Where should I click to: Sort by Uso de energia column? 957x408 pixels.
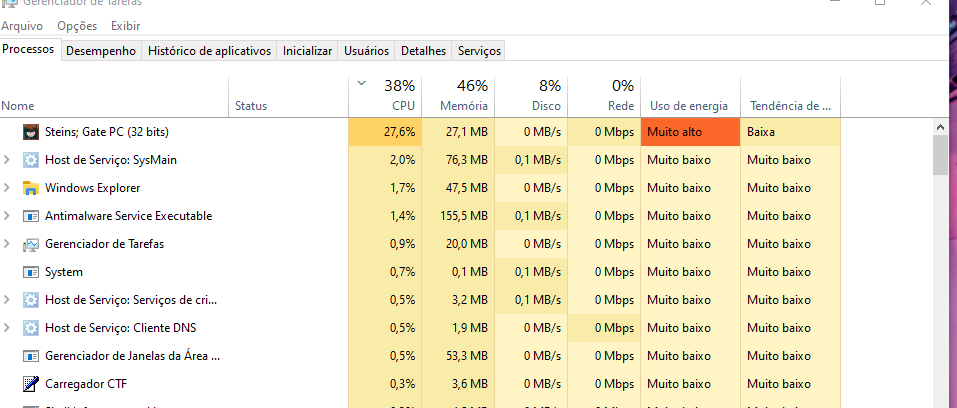pos(690,96)
